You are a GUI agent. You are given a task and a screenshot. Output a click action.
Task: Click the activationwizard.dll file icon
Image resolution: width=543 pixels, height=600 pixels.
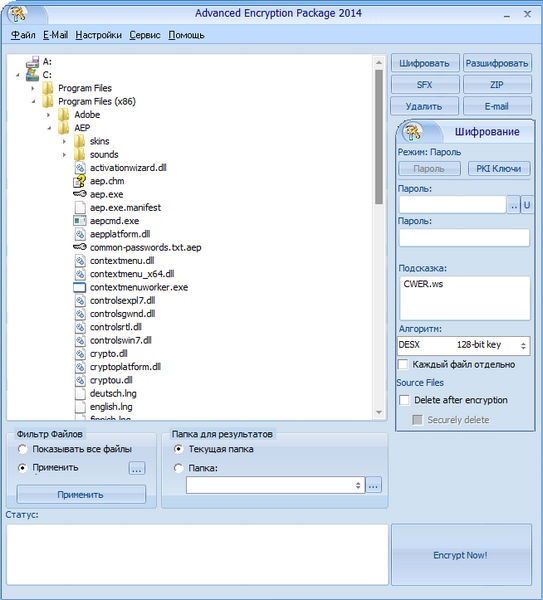click(80, 168)
